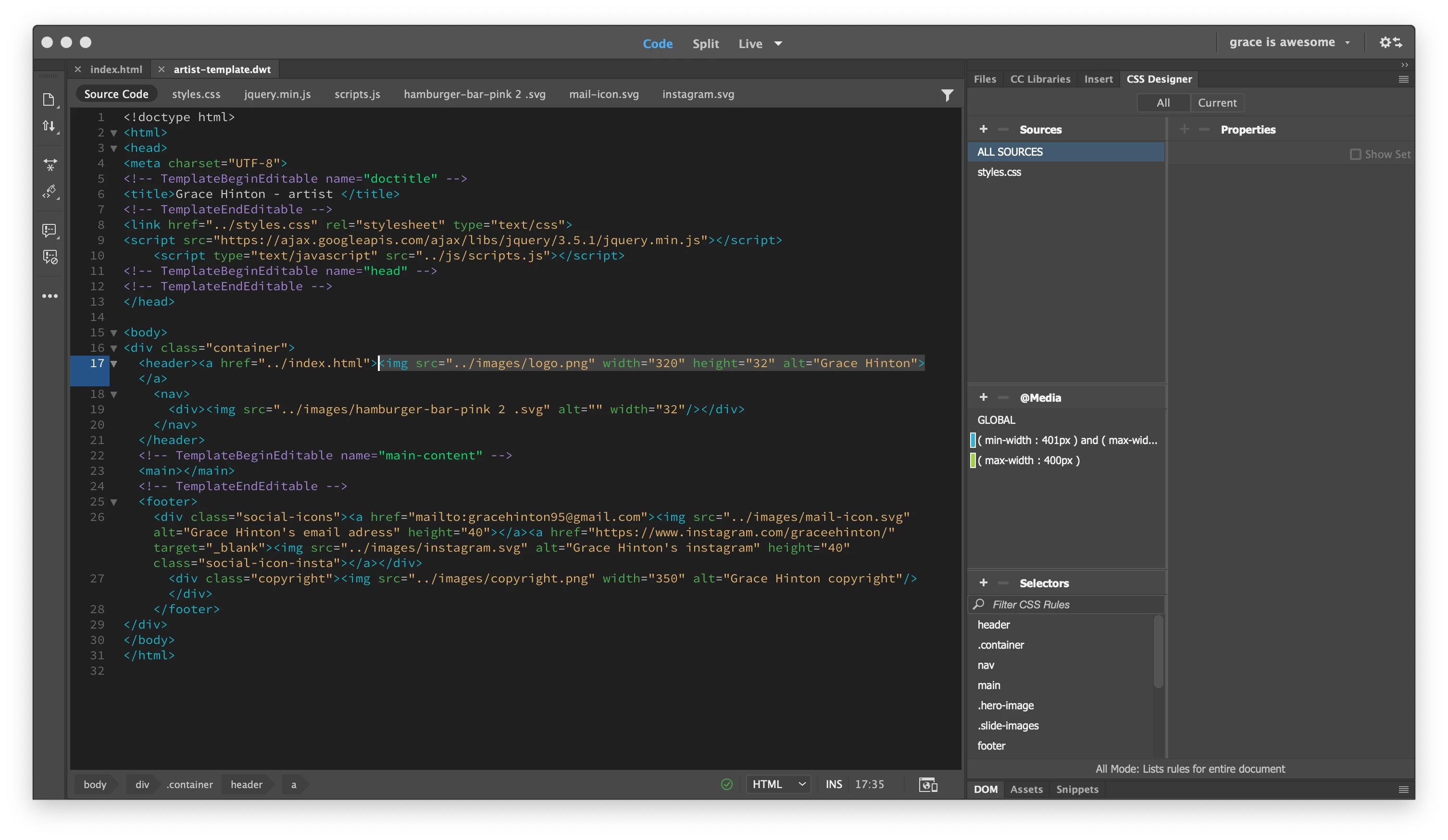
Task: Click the Apply Comment speech bubble icon
Action: click(50, 230)
